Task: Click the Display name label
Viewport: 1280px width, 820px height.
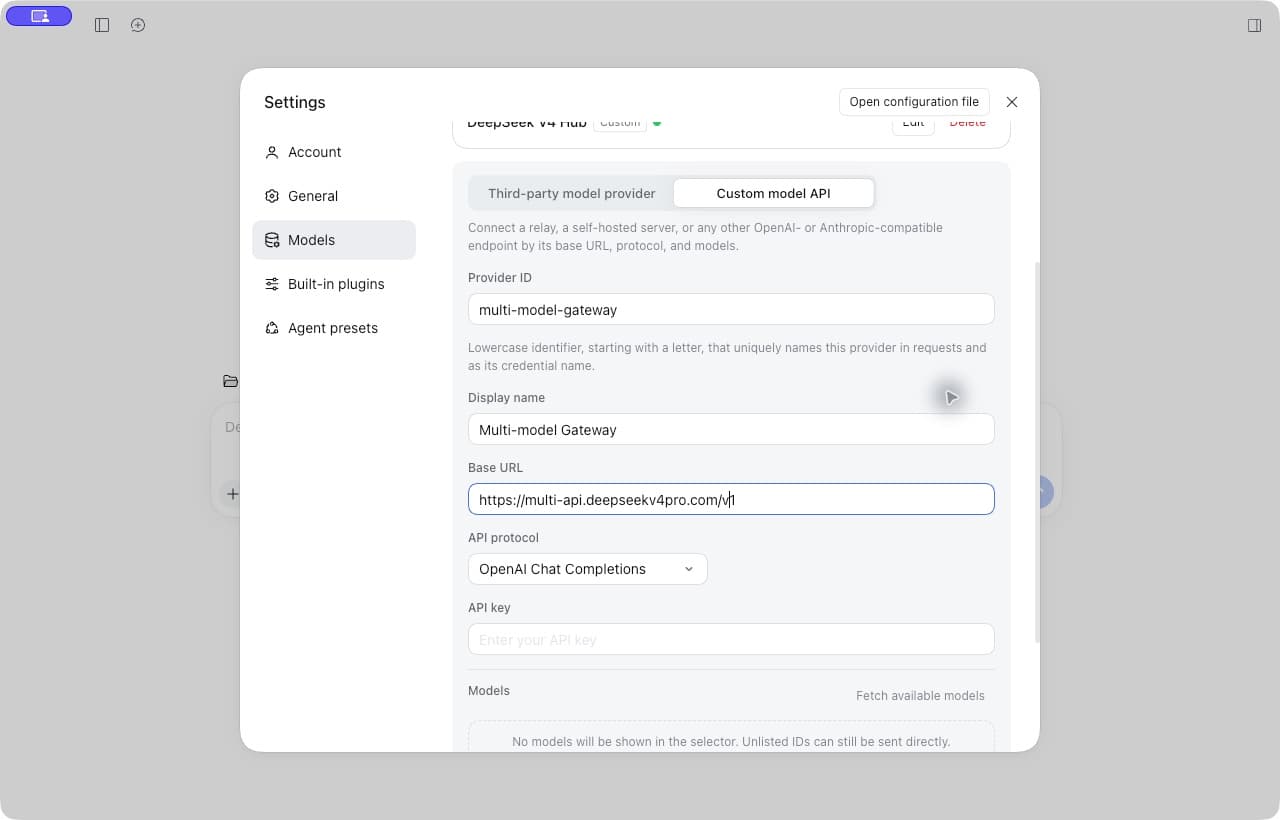Action: (x=506, y=397)
